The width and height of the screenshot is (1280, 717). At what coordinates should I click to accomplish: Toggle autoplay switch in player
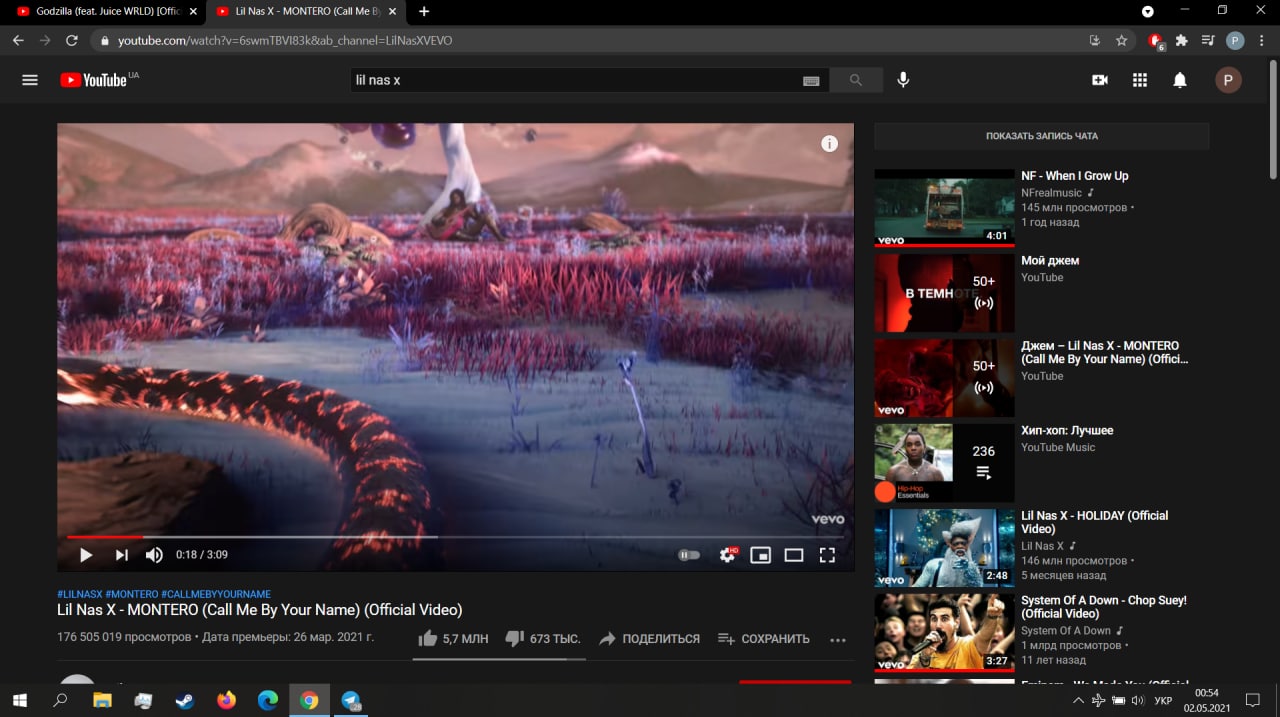click(x=689, y=554)
